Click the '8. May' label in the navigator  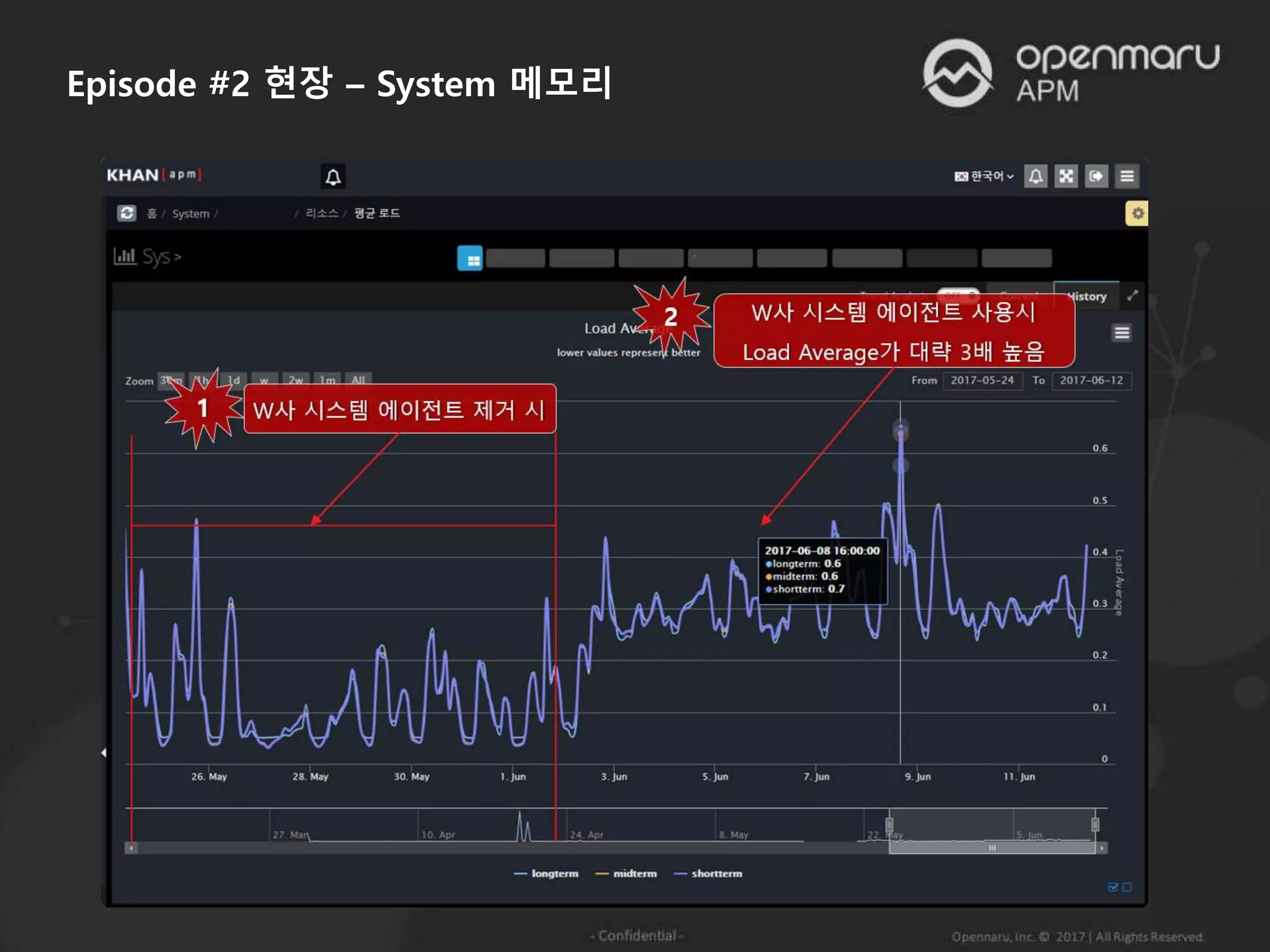click(x=734, y=835)
